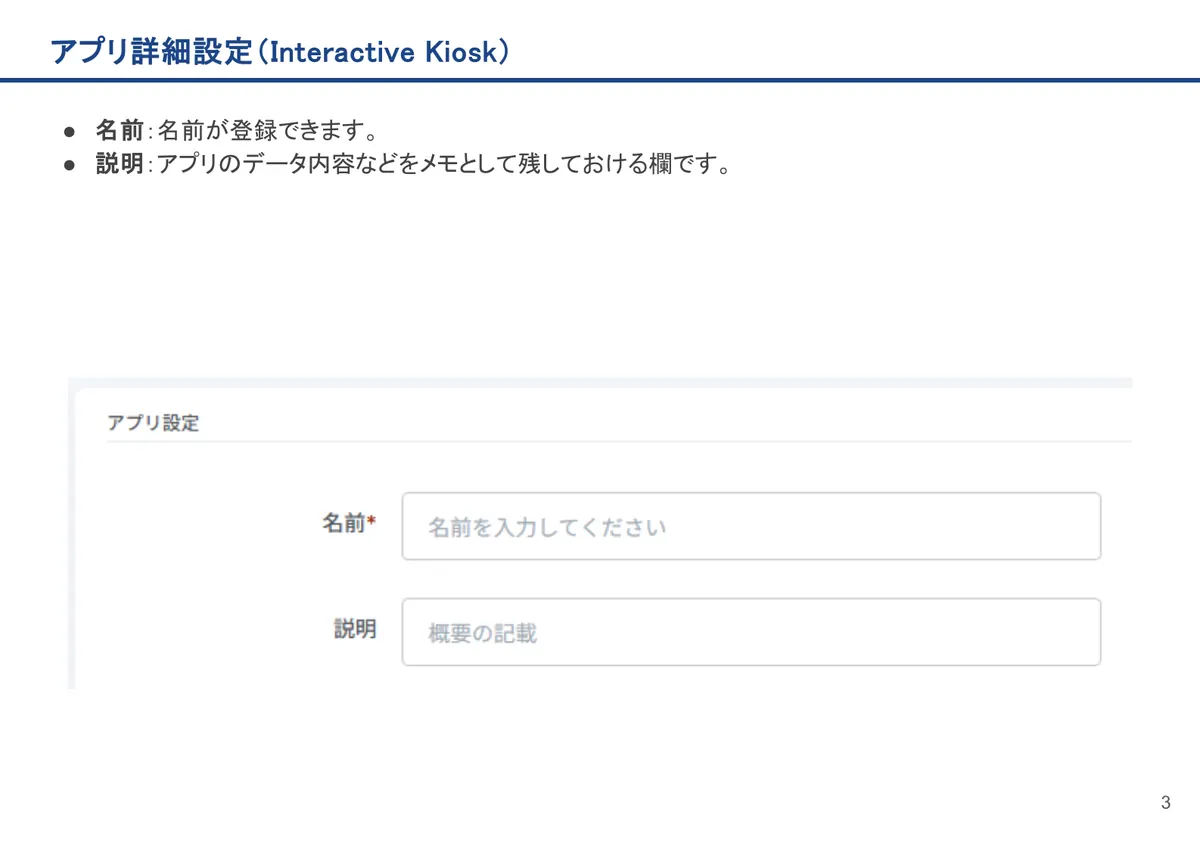1200x849 pixels.
Task: Click the page number 3
Action: (1165, 802)
